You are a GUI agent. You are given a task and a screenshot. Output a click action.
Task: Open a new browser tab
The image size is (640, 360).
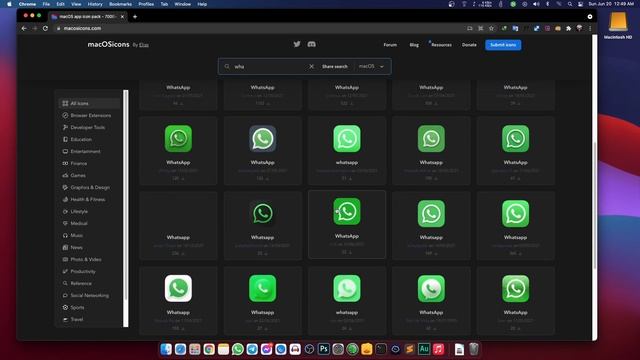click(x=135, y=17)
